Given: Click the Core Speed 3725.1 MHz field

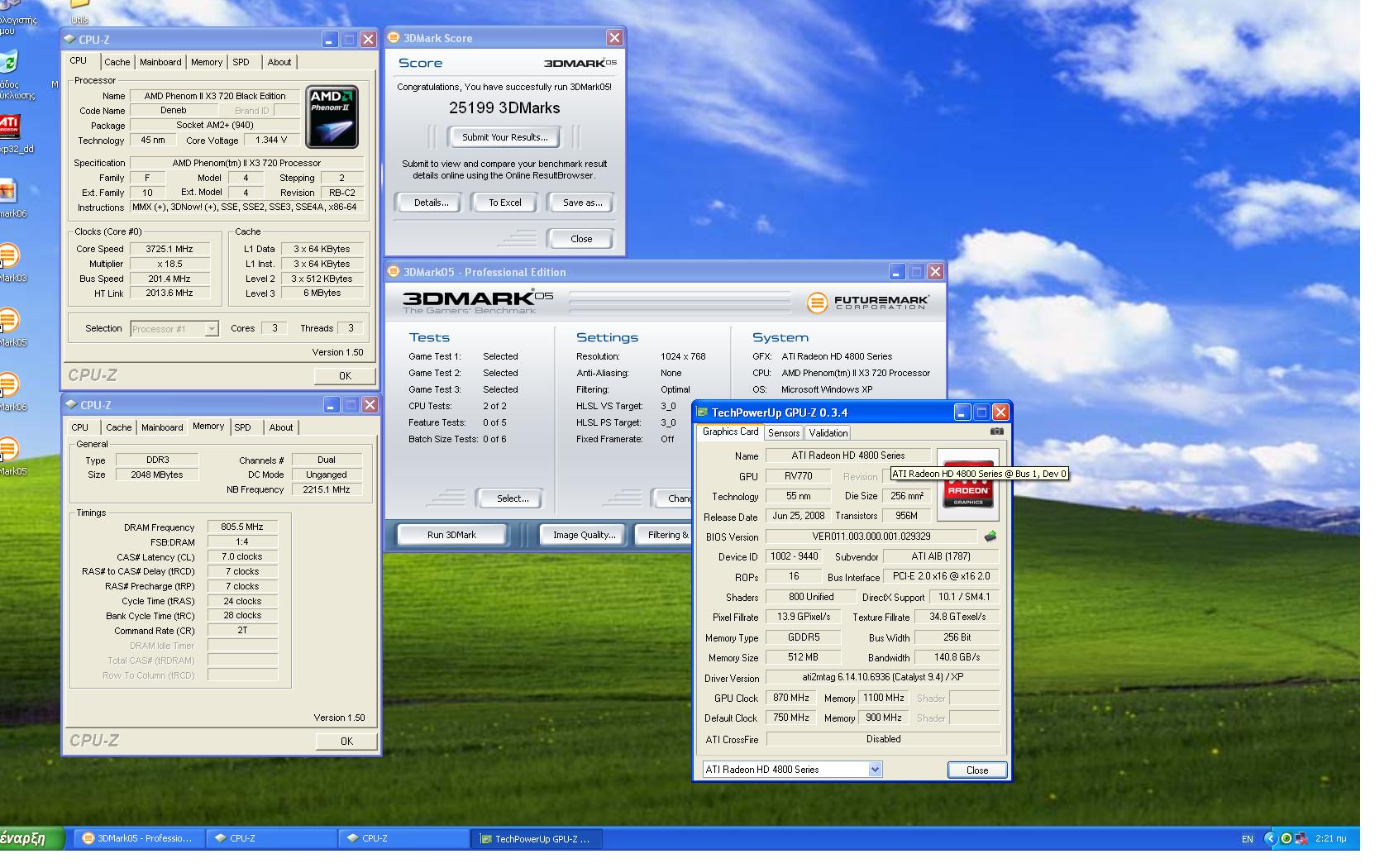Looking at the screenshot, I should (169, 249).
